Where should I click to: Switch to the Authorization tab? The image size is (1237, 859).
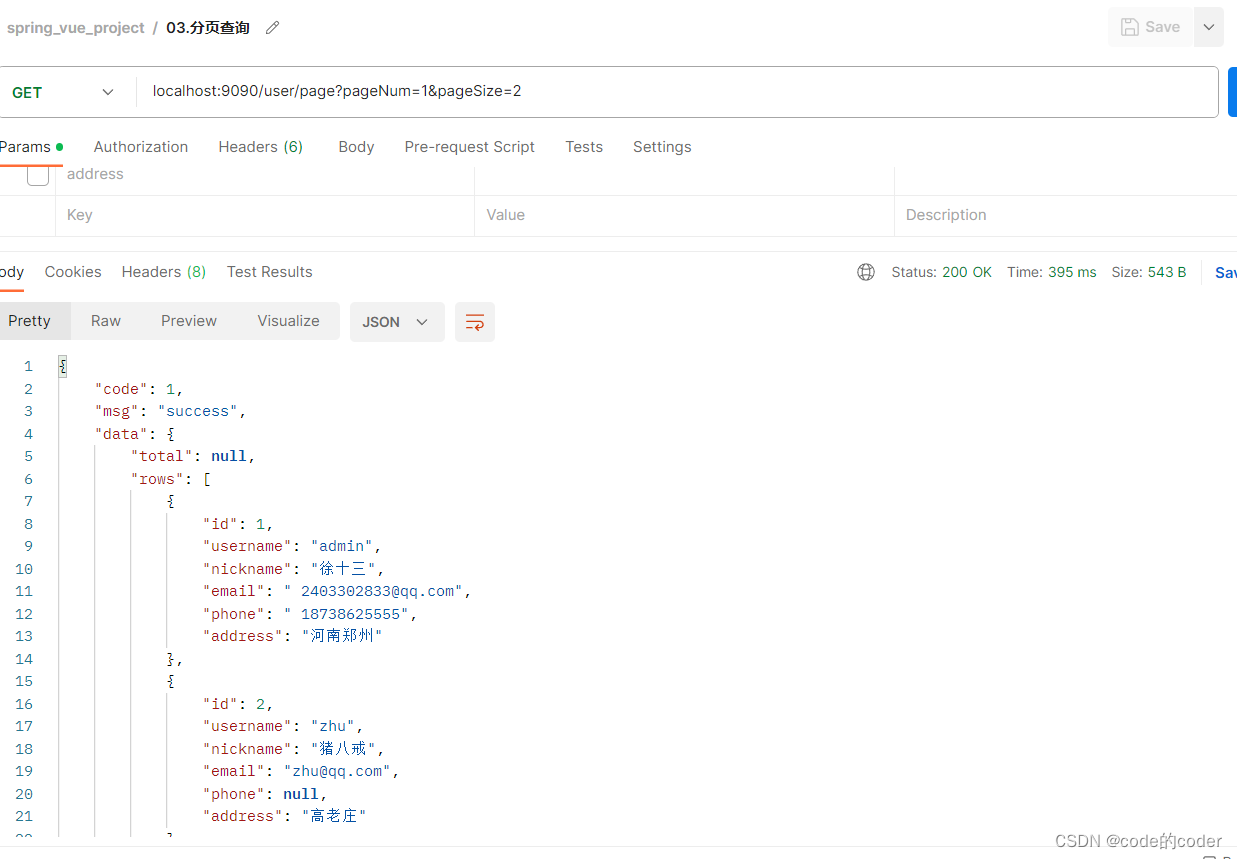(140, 146)
